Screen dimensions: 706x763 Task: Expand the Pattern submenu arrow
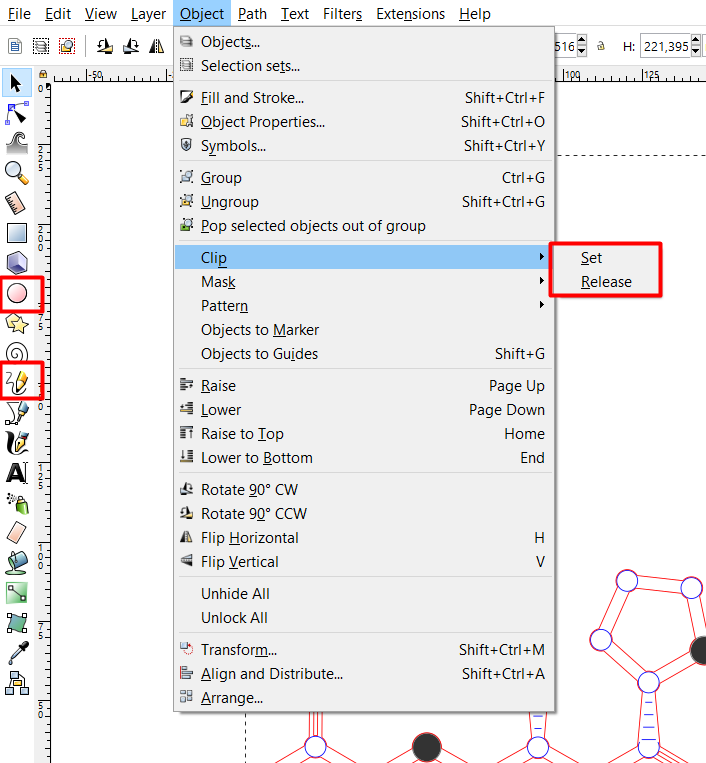[542, 305]
